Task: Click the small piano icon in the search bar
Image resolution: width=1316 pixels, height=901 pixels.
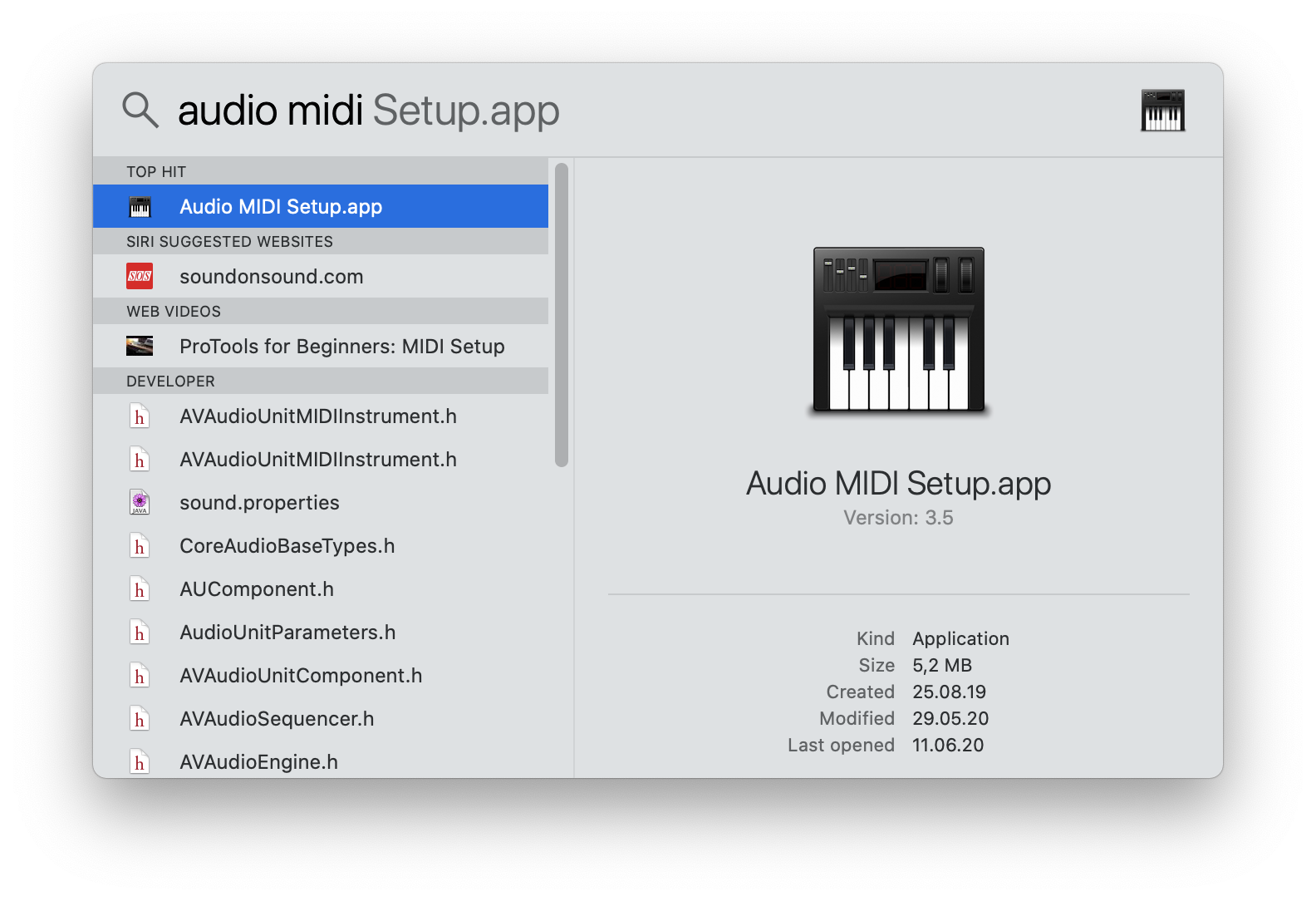Action: click(x=1162, y=111)
